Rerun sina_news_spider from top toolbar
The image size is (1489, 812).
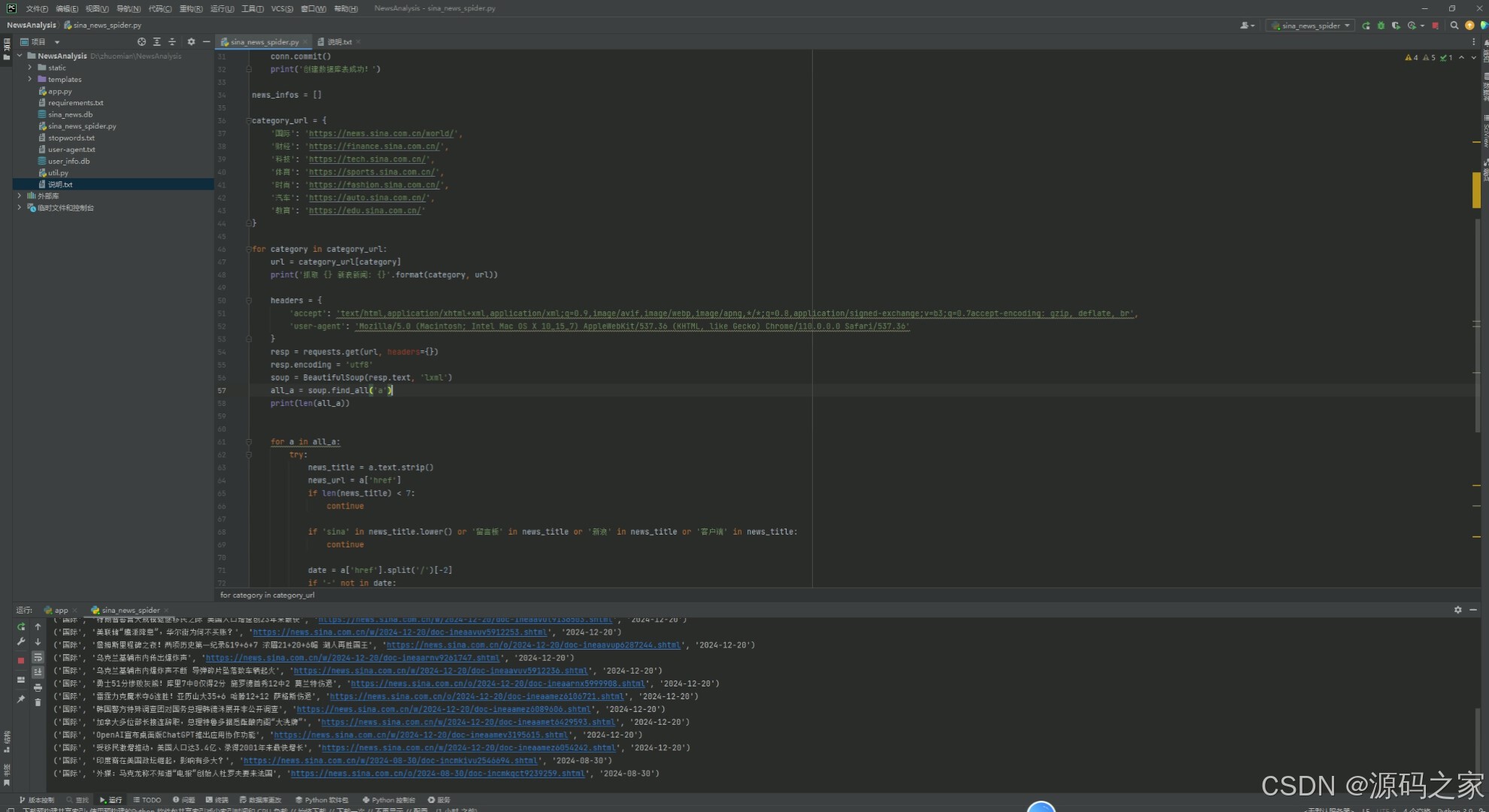pos(1366,26)
